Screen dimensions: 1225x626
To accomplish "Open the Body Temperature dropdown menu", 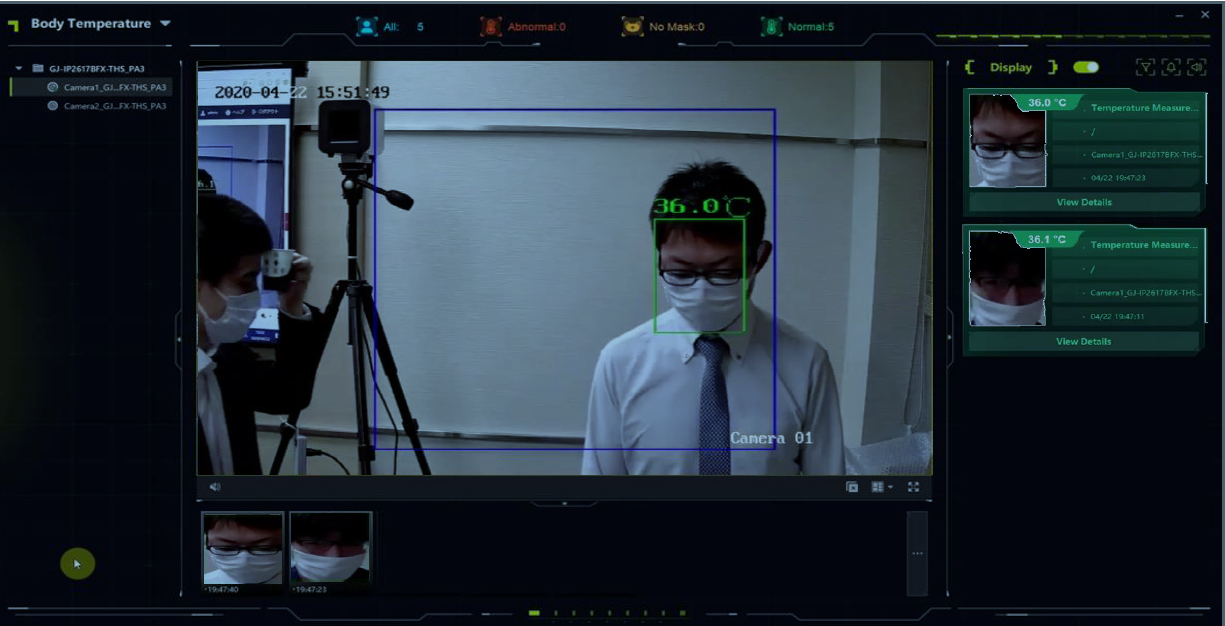I will tap(165, 24).
